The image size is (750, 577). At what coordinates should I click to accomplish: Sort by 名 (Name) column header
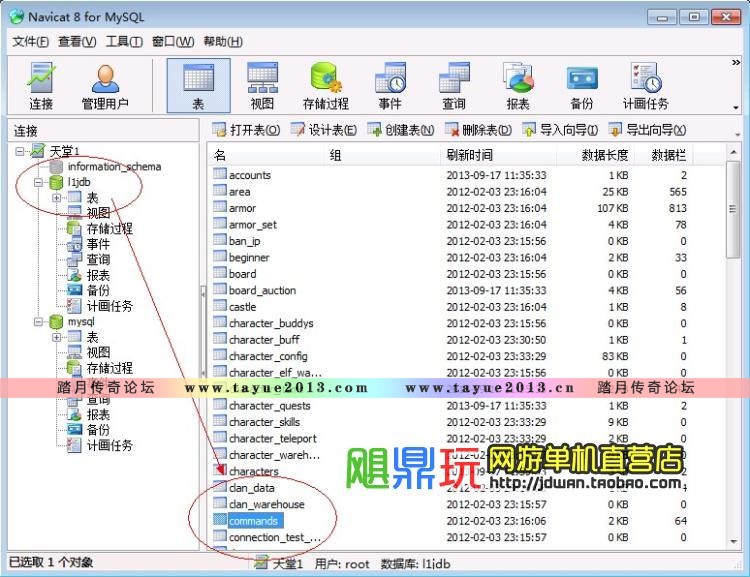coord(267,155)
